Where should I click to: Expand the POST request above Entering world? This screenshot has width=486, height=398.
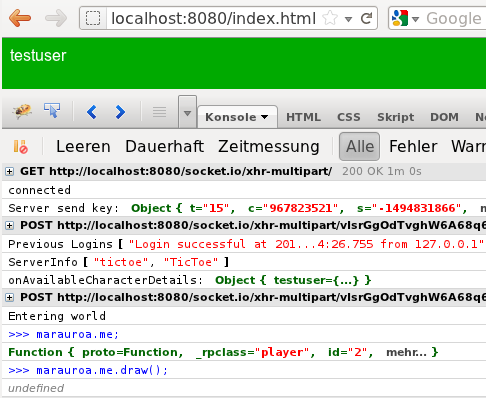pos(9,297)
